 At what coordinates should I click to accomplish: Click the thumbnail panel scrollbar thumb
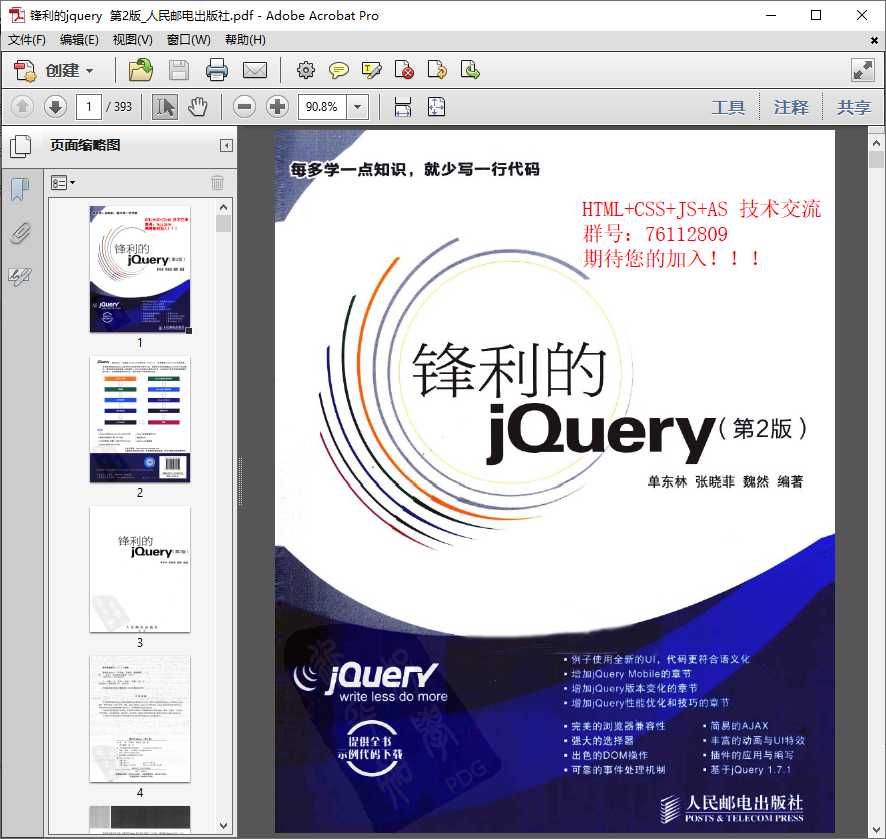pos(224,224)
